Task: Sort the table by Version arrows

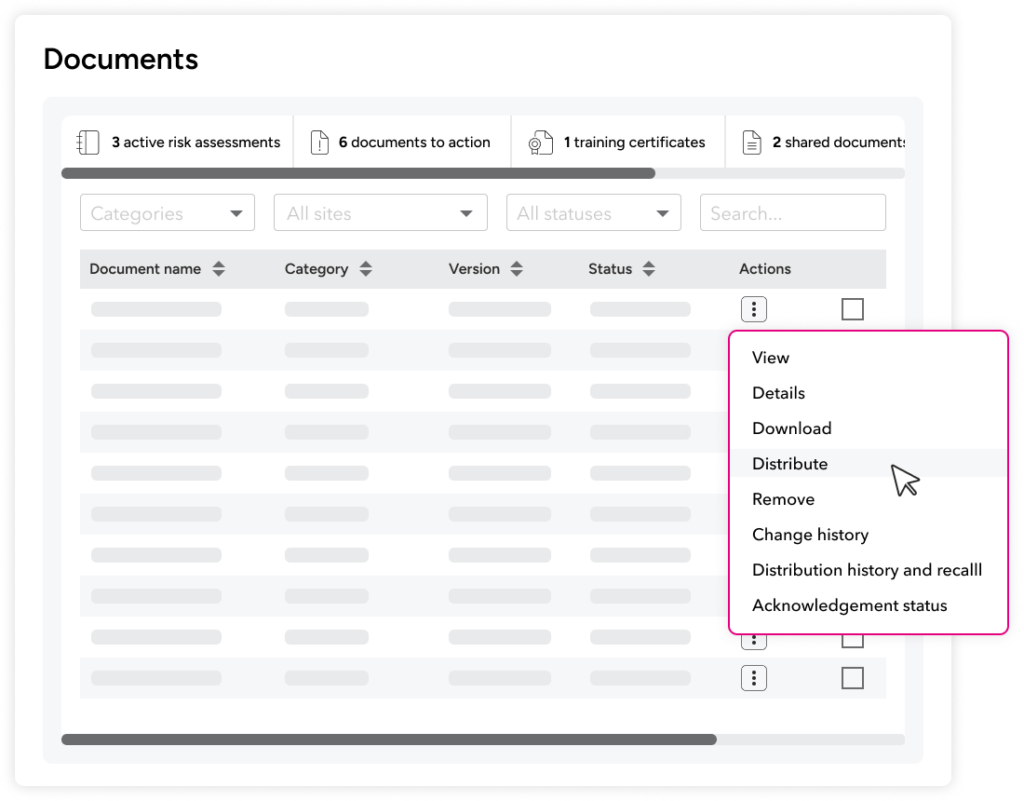Action: 517,269
